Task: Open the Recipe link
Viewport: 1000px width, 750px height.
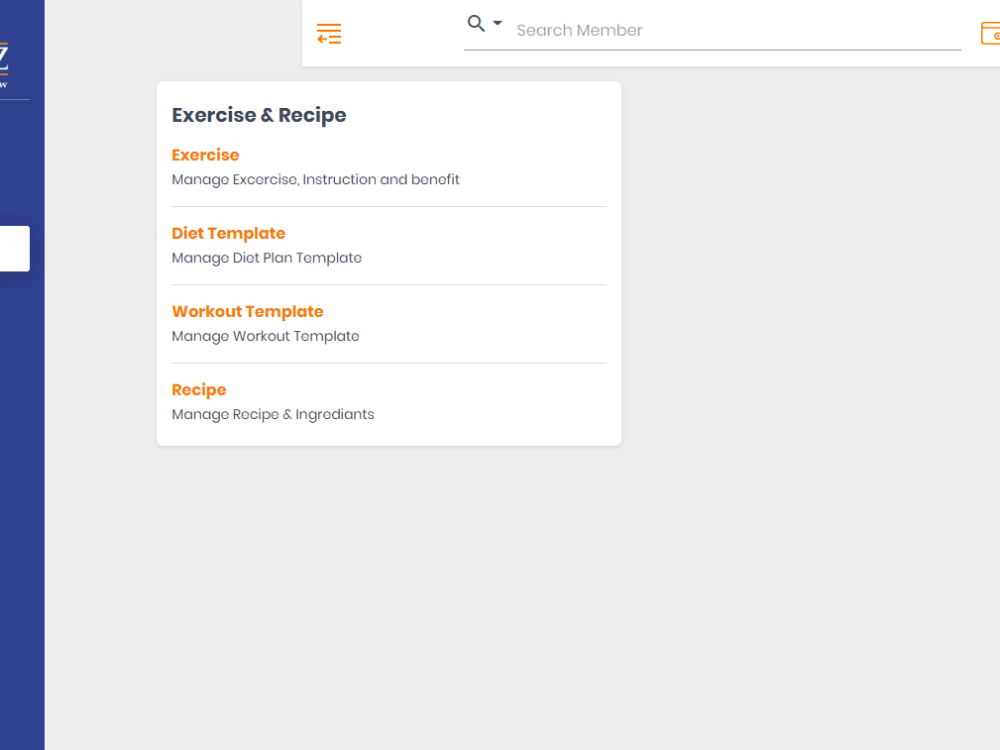Action: click(x=199, y=390)
